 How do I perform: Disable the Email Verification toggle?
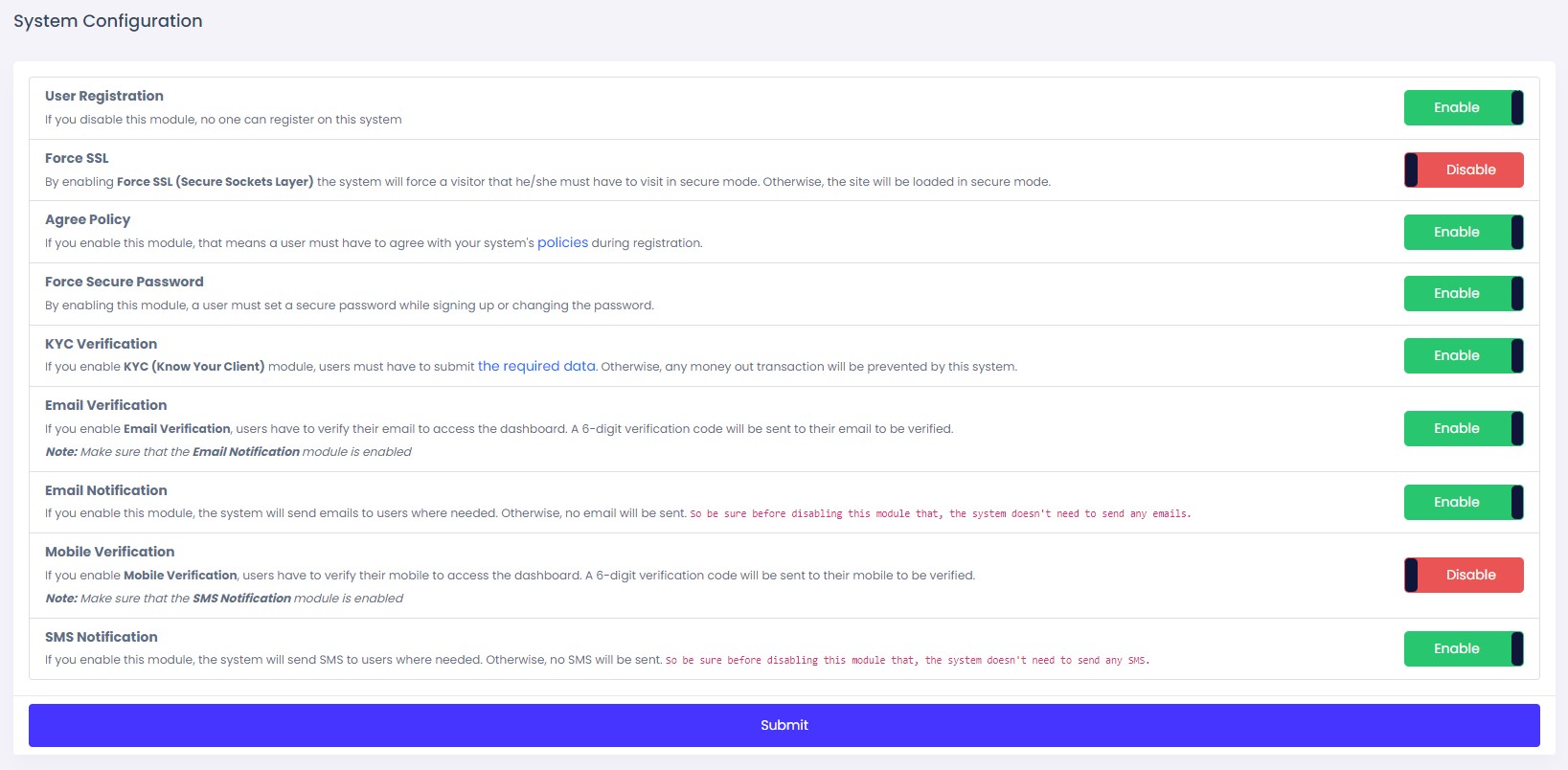tap(1463, 429)
